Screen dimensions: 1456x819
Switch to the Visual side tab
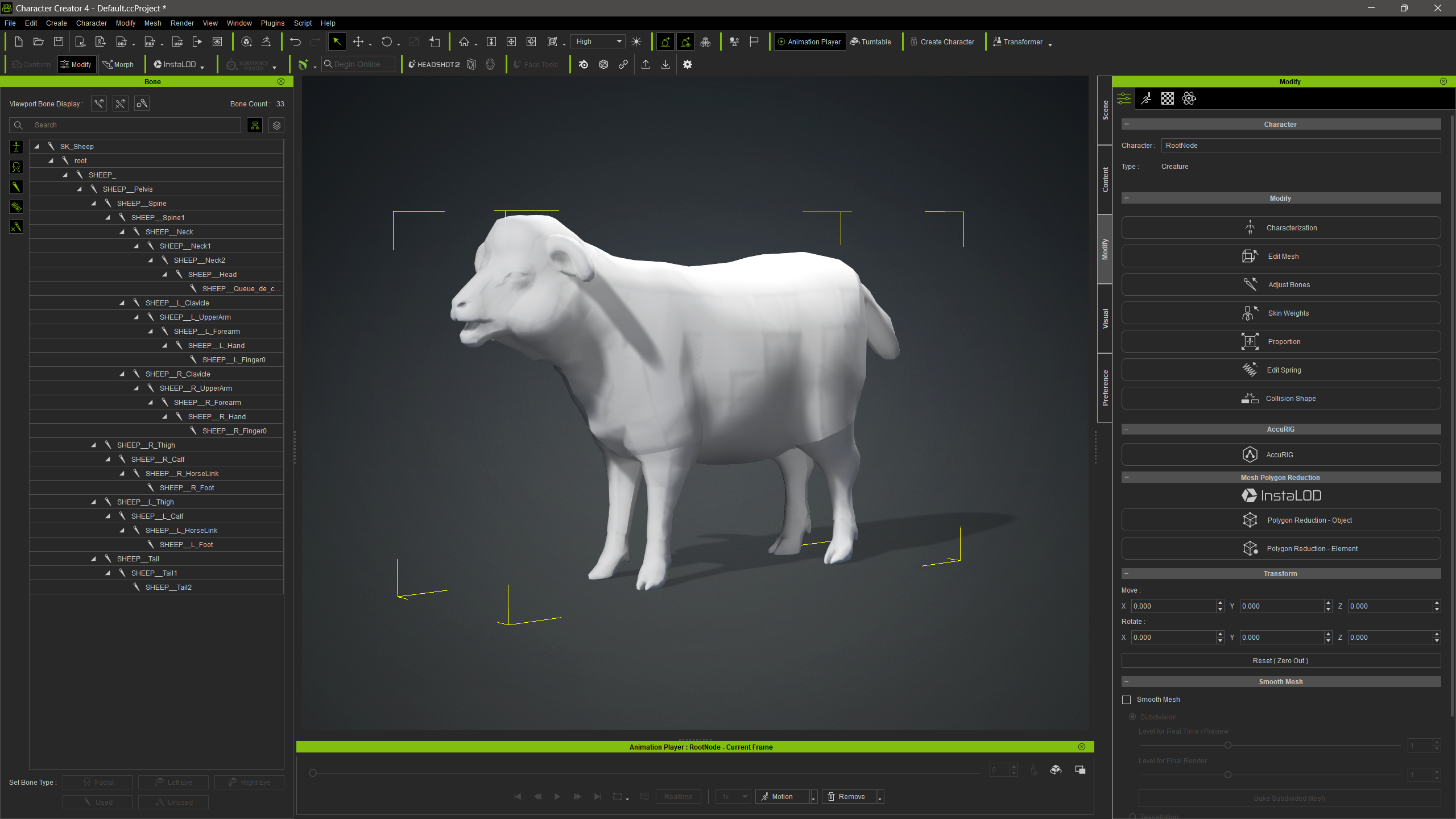tap(1105, 318)
